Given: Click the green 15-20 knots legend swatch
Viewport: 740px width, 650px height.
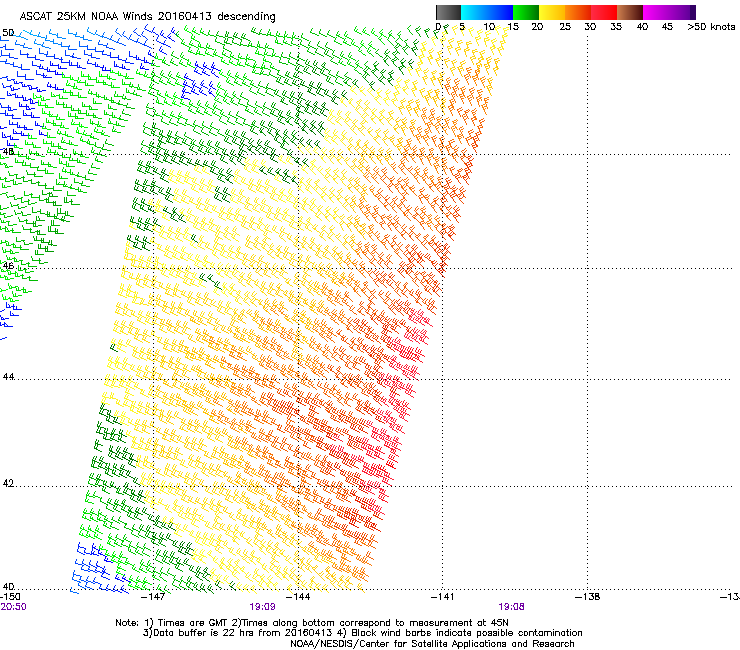Looking at the screenshot, I should [x=526, y=12].
